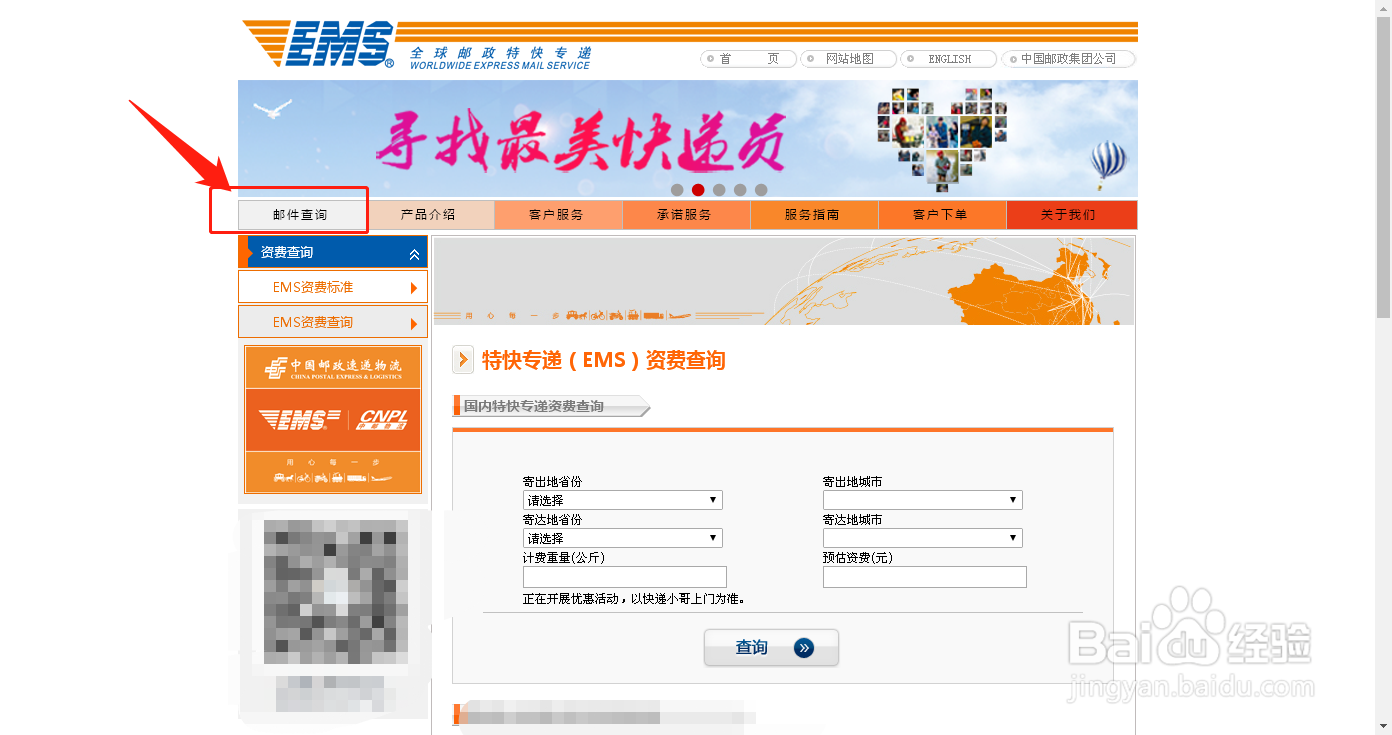Click the 中国邮政速递物流 banner image

click(333, 368)
